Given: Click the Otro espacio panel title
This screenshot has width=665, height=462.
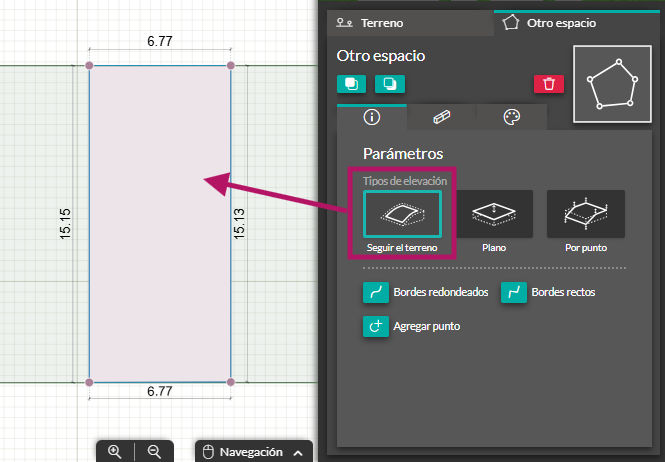Looking at the screenshot, I should pos(381,56).
